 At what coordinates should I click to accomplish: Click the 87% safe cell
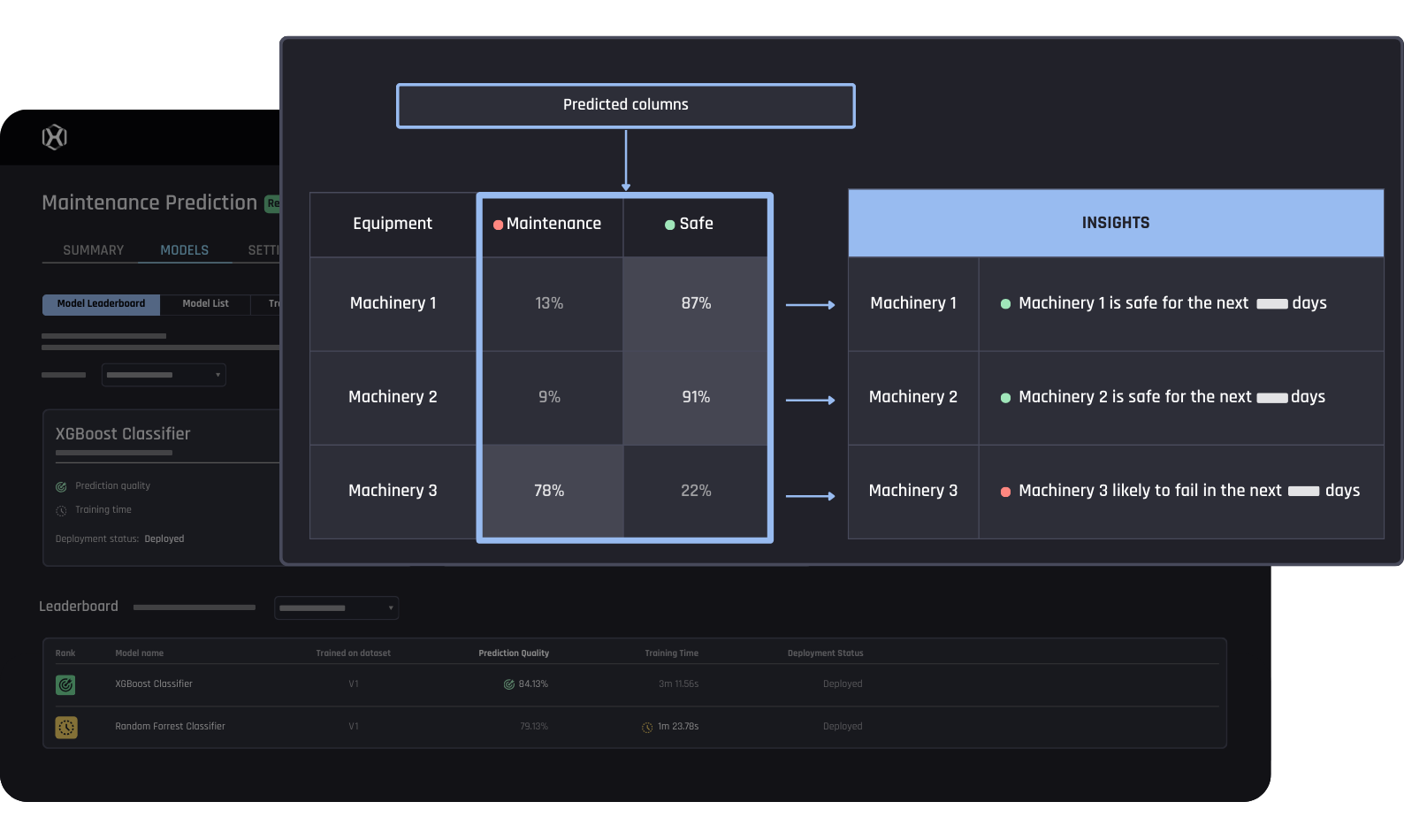coord(696,303)
